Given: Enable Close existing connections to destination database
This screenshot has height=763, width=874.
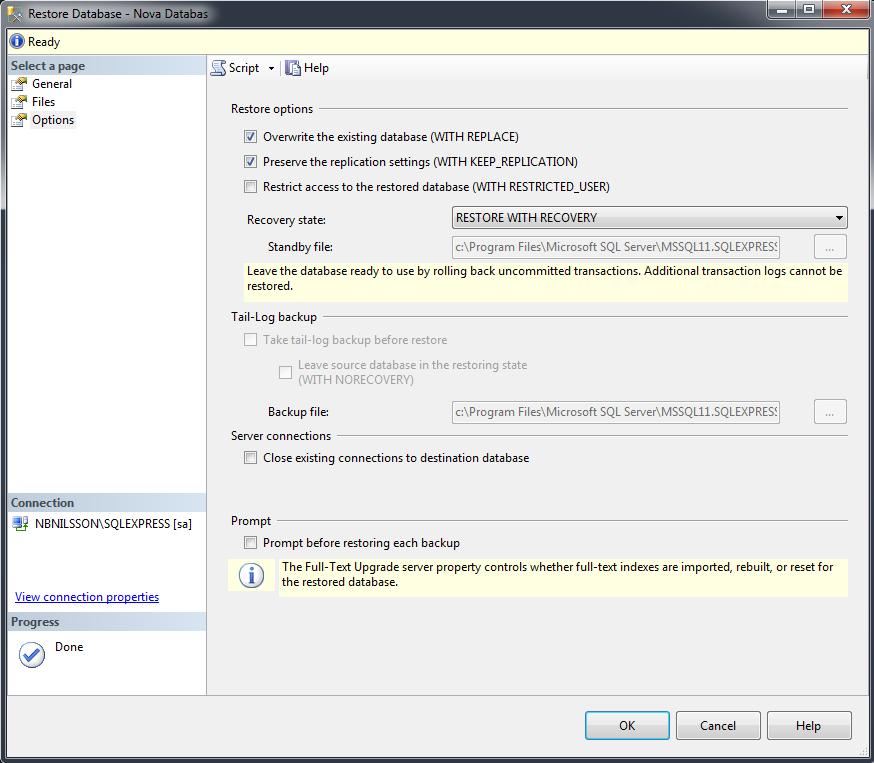Looking at the screenshot, I should pos(251,458).
